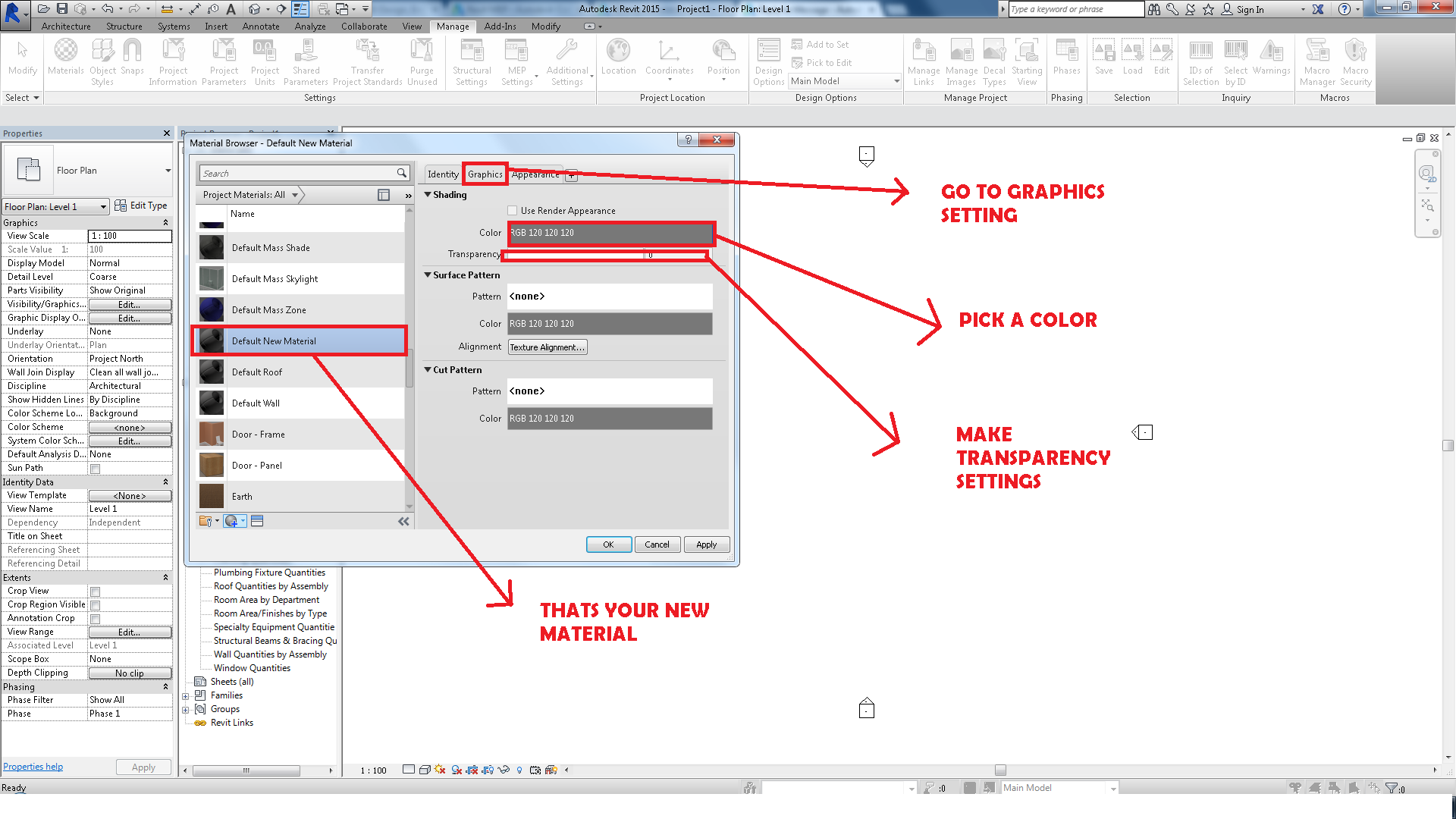Check the Sun Path box in Properties

coord(94,468)
